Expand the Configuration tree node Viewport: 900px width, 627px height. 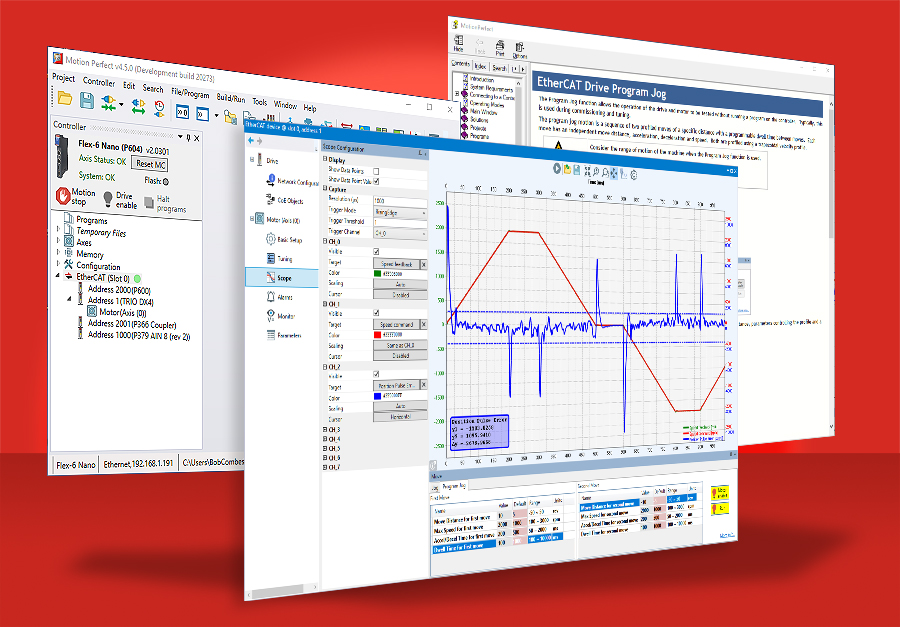(57, 263)
